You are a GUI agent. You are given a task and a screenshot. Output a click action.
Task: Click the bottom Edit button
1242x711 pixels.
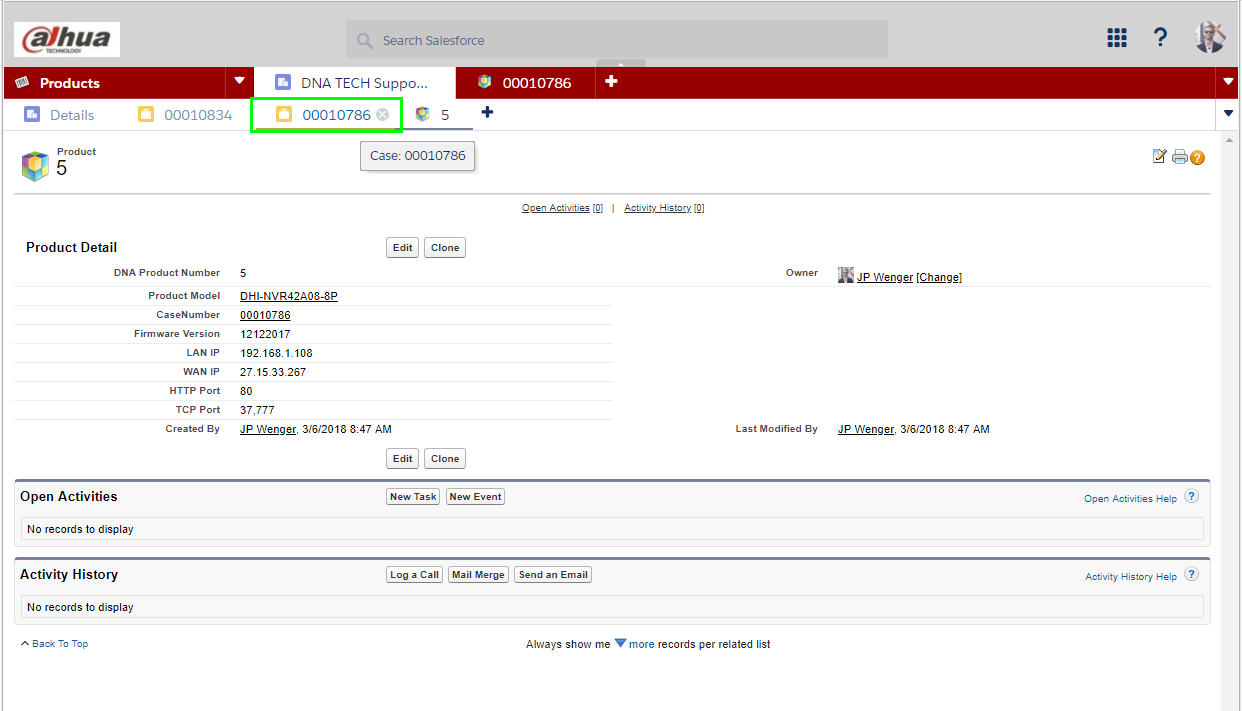click(x=402, y=459)
